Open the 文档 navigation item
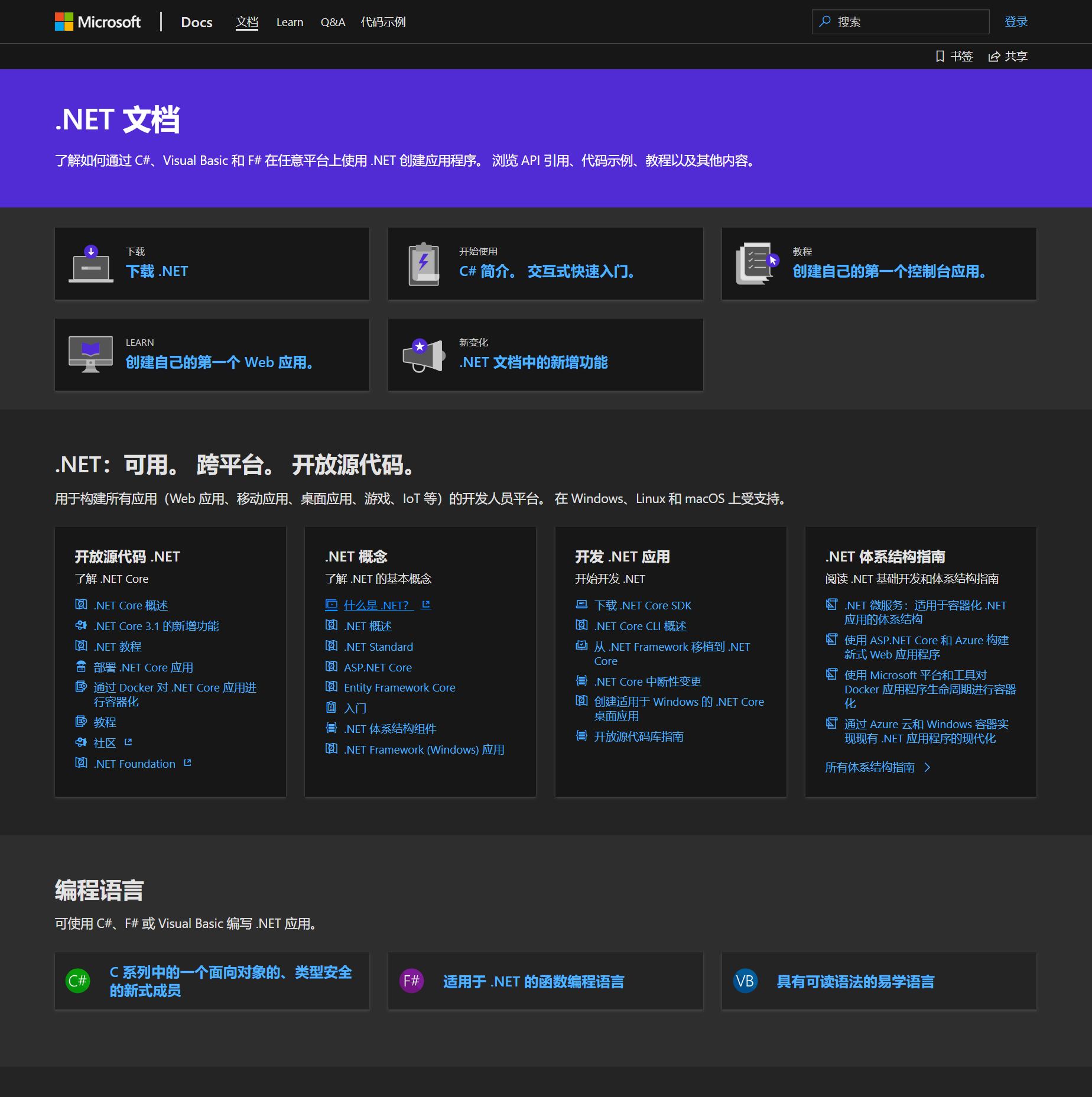The image size is (1092, 1097). point(247,22)
